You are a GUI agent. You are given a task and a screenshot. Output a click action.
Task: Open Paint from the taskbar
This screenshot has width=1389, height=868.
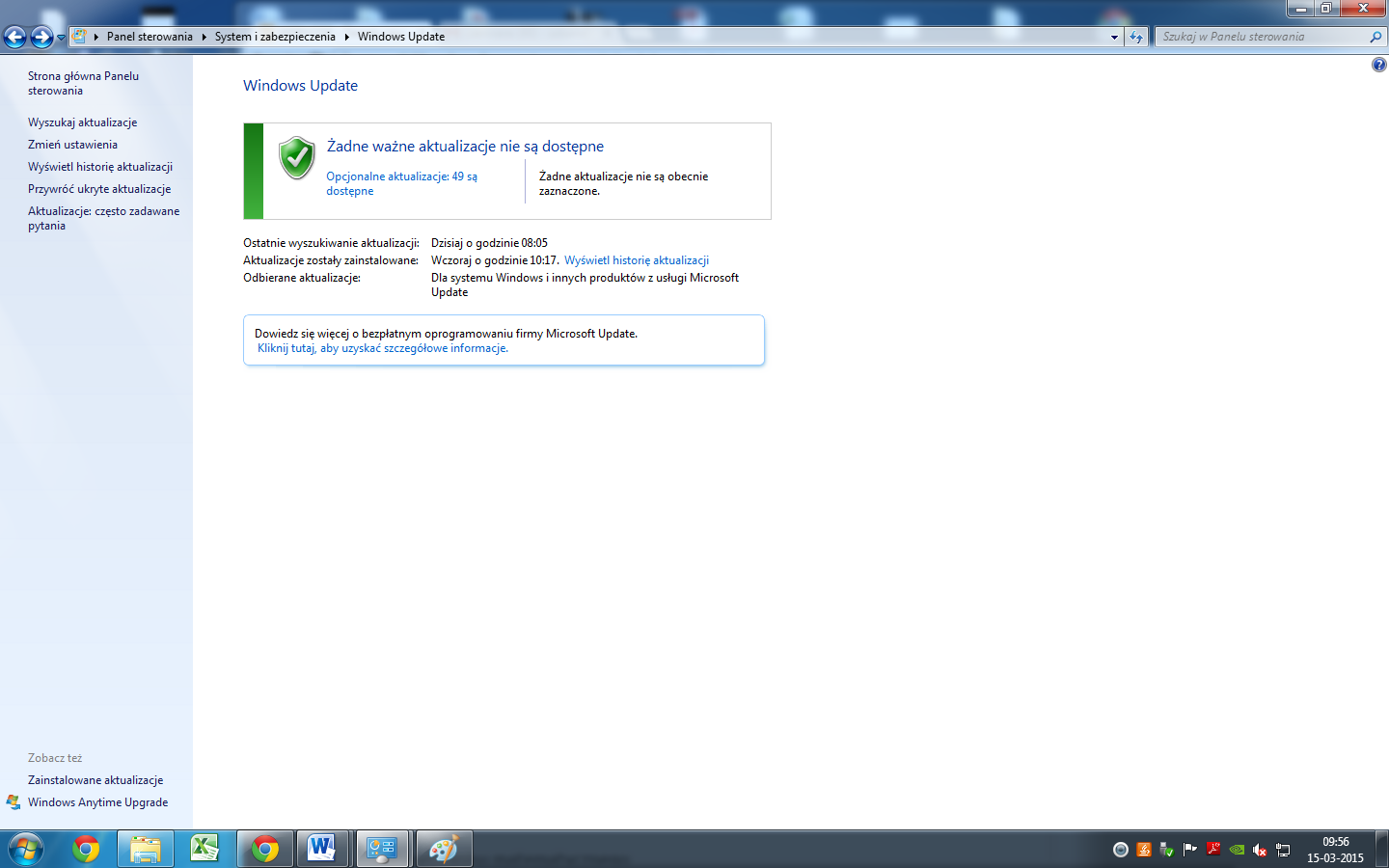click(443, 849)
